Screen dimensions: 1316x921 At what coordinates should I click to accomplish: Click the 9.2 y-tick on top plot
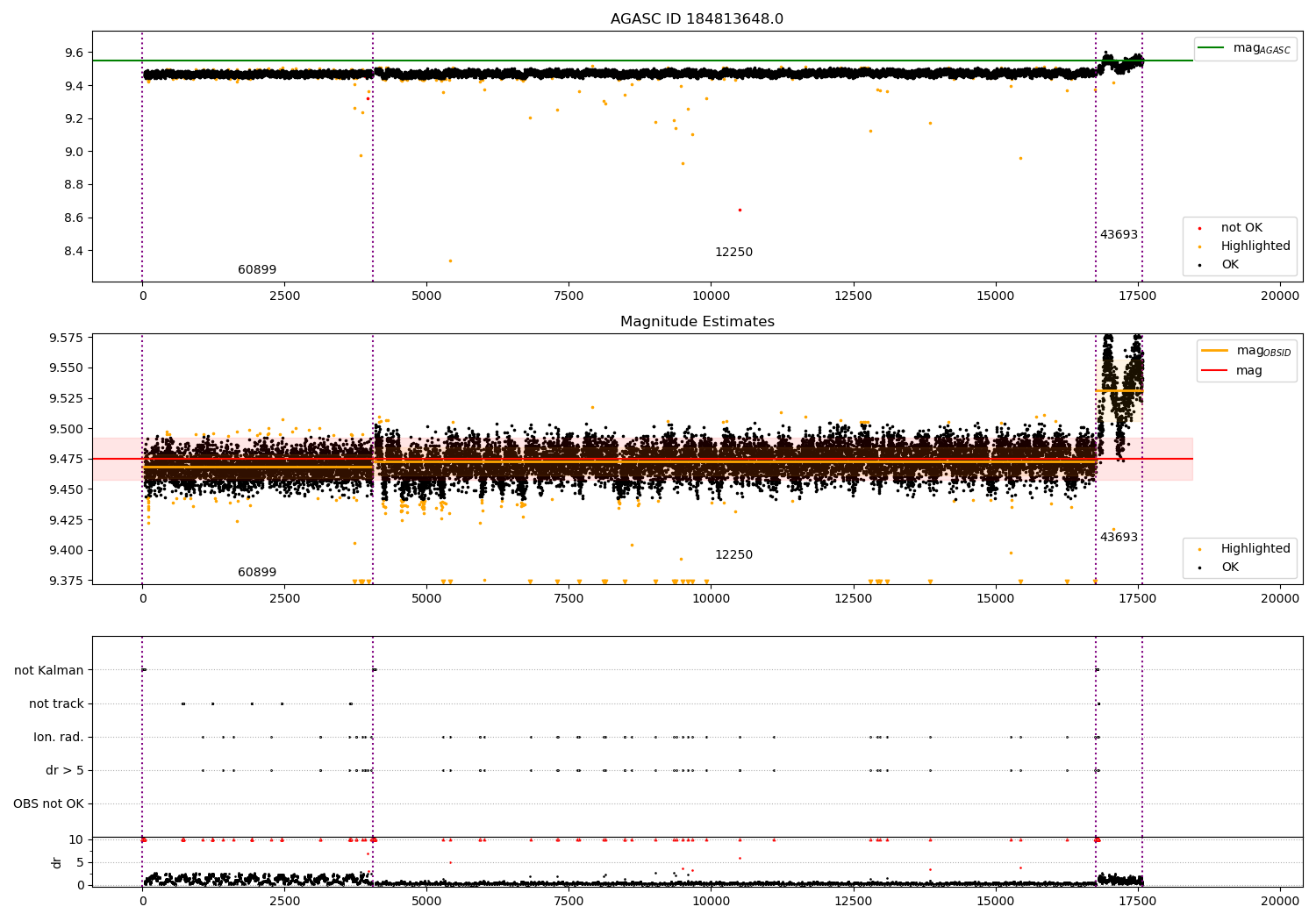(75, 119)
